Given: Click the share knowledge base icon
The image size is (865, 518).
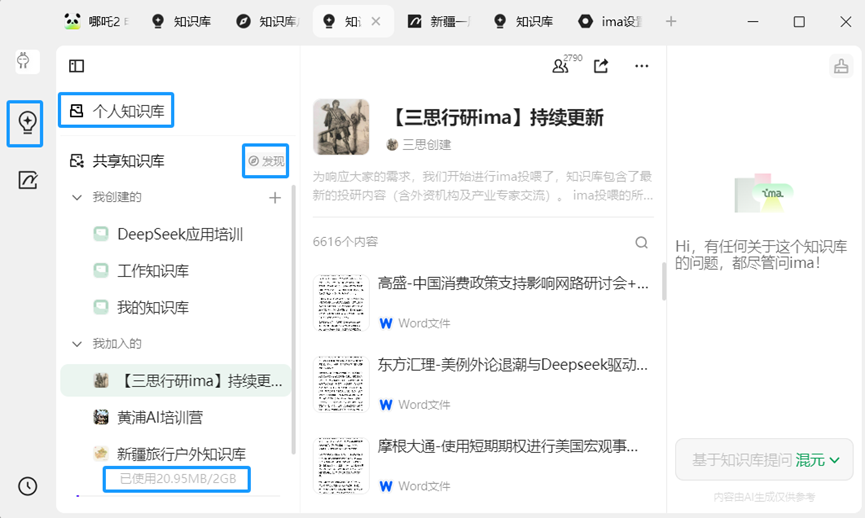Looking at the screenshot, I should tap(601, 66).
